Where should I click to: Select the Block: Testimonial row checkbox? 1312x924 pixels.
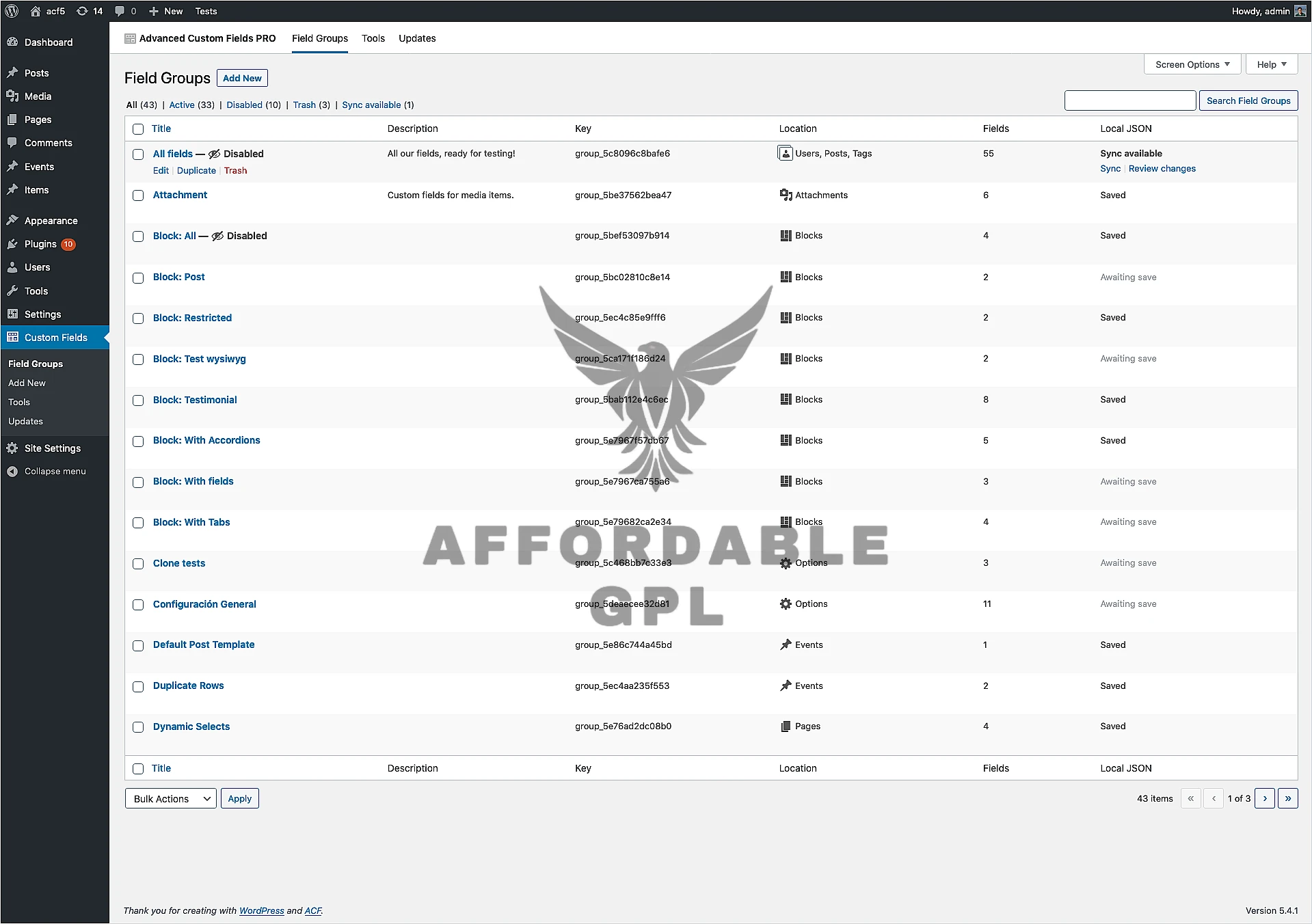[138, 400]
